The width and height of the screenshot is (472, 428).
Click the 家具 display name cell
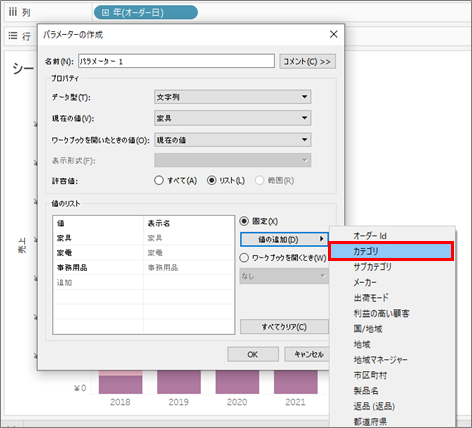189,238
